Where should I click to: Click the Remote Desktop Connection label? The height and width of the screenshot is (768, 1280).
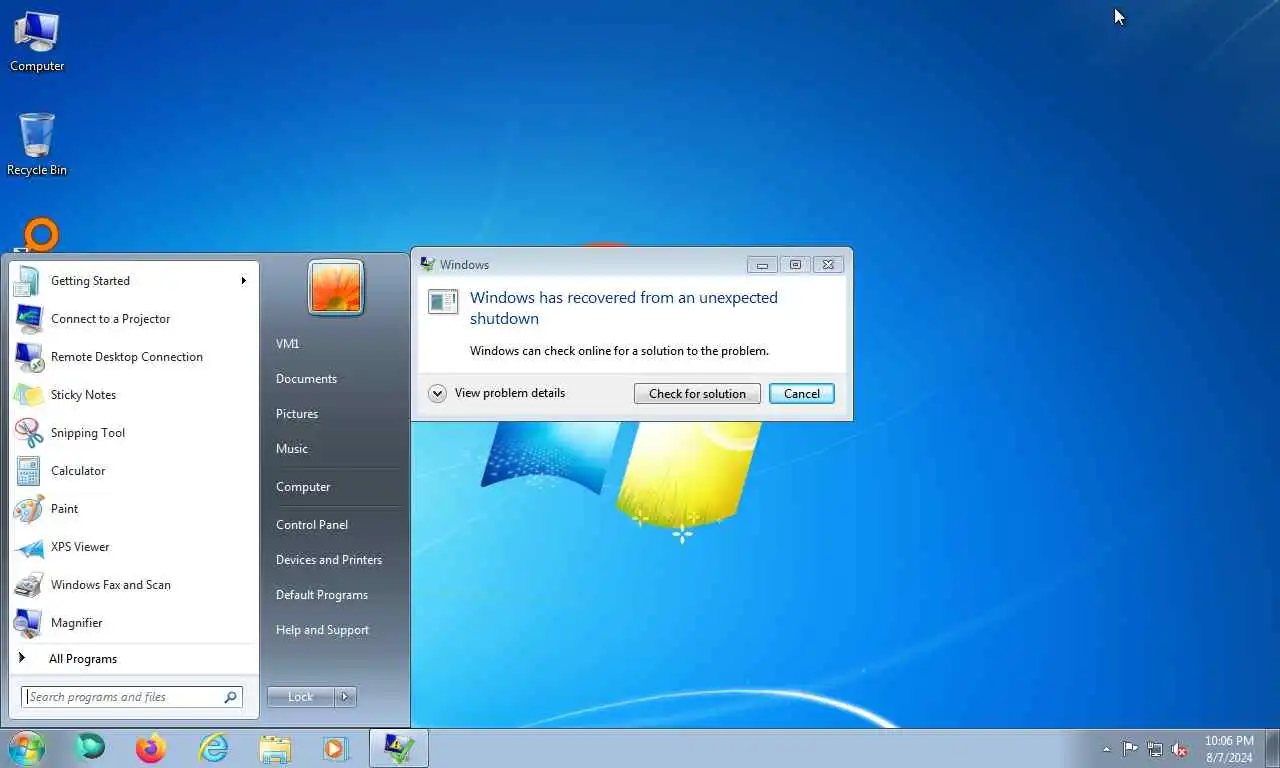127,357
